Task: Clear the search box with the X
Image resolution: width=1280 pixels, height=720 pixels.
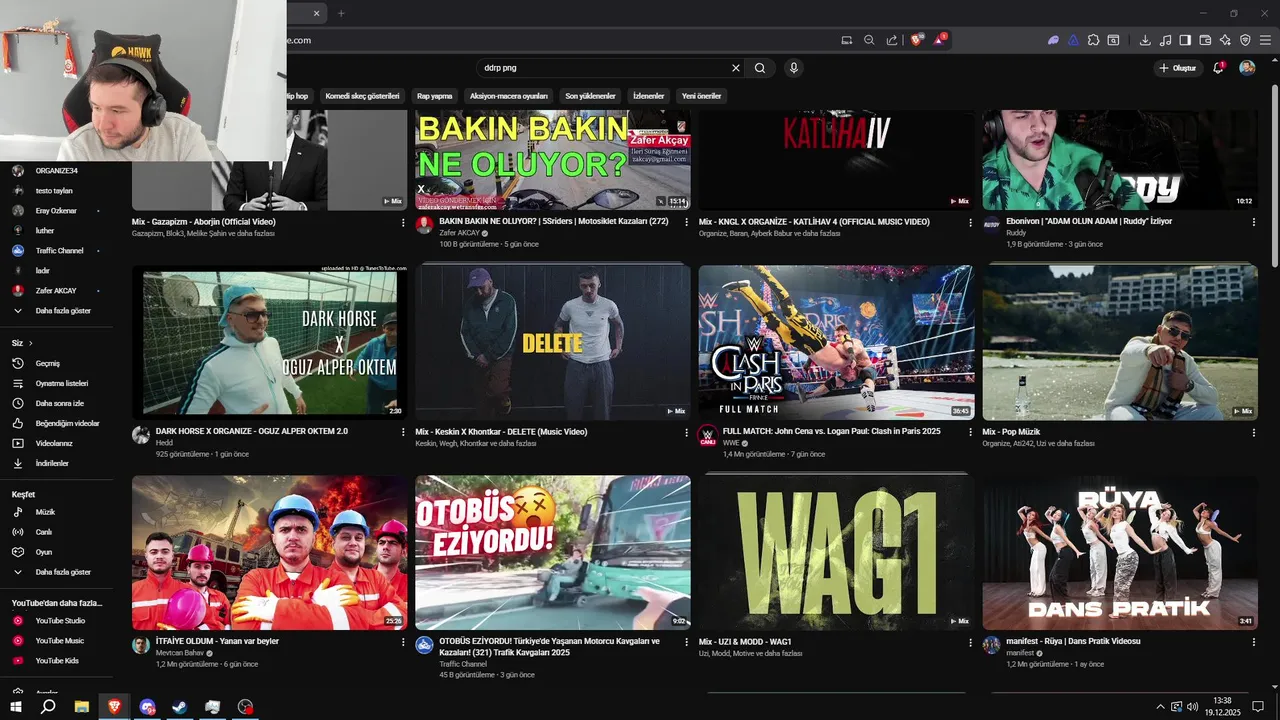Action: tap(736, 68)
